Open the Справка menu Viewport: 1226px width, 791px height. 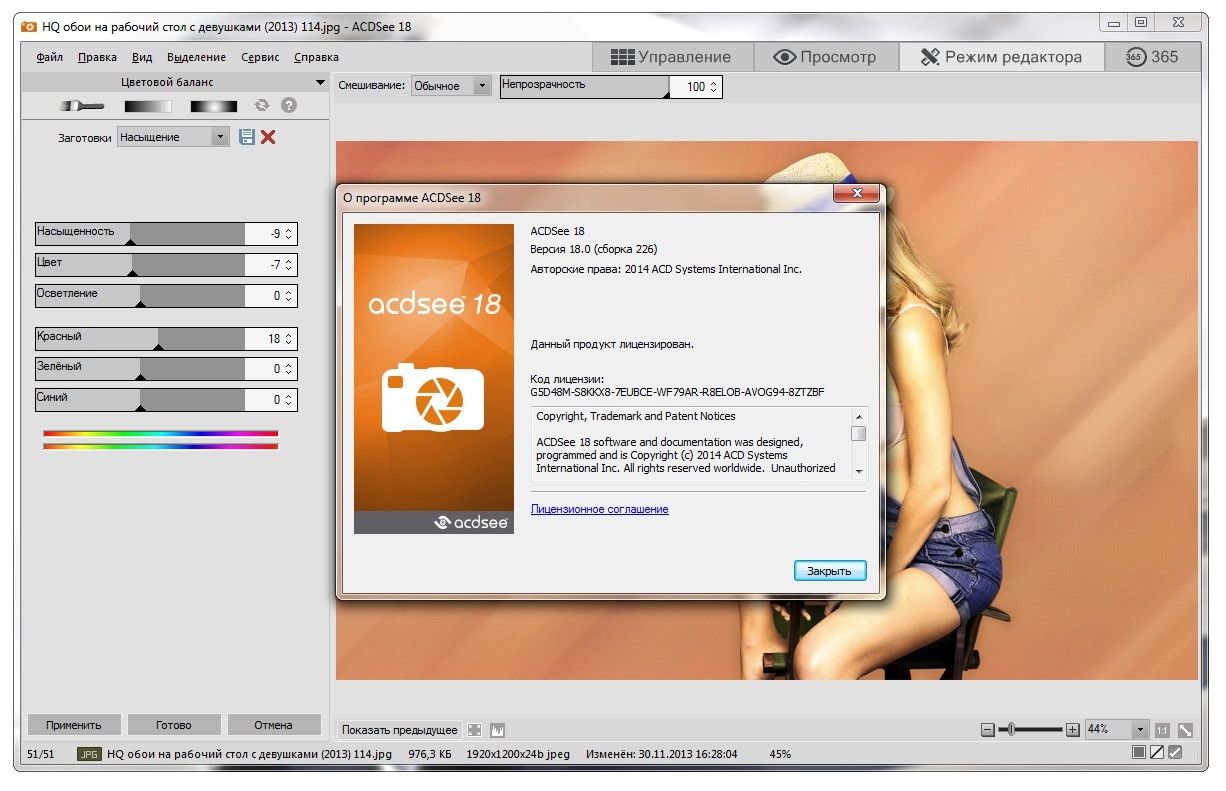(x=317, y=58)
